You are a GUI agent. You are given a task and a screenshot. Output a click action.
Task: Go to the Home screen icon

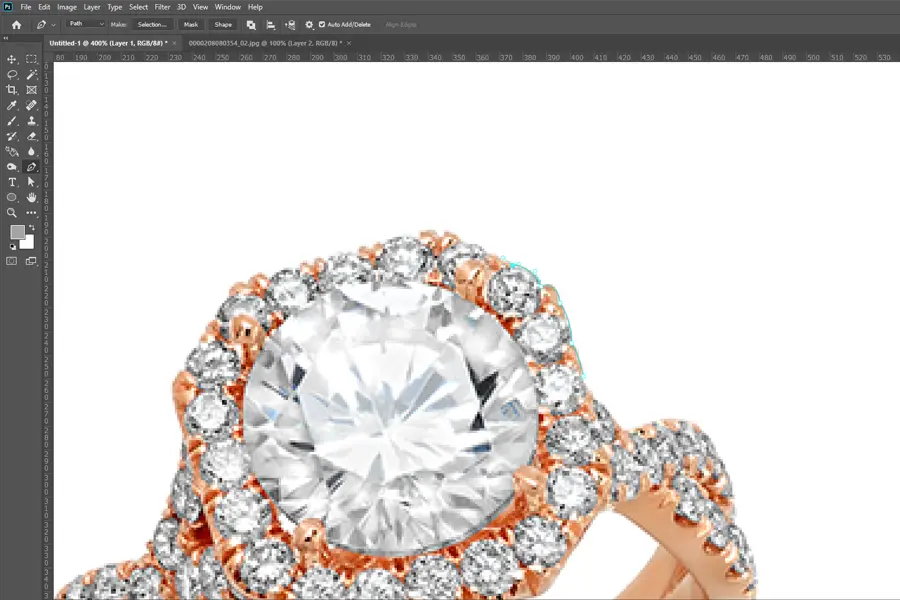(16, 25)
